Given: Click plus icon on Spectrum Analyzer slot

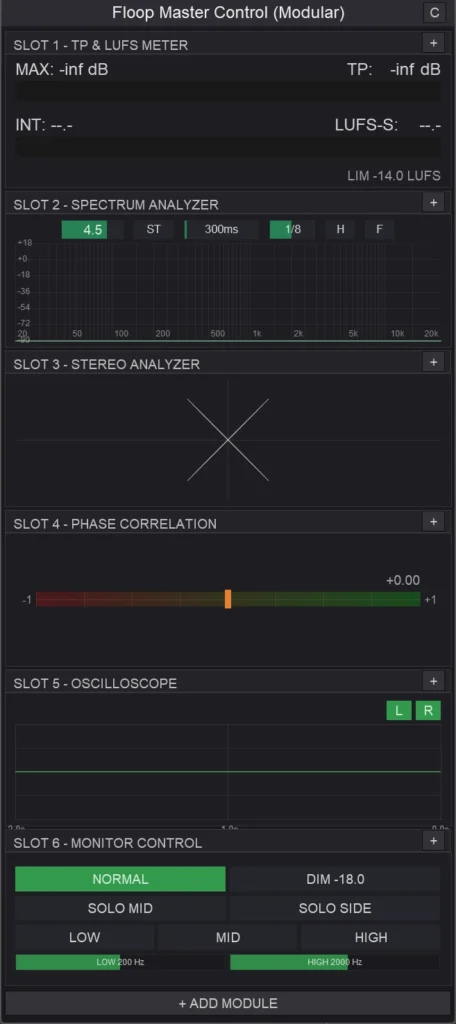Looking at the screenshot, I should pos(433,202).
